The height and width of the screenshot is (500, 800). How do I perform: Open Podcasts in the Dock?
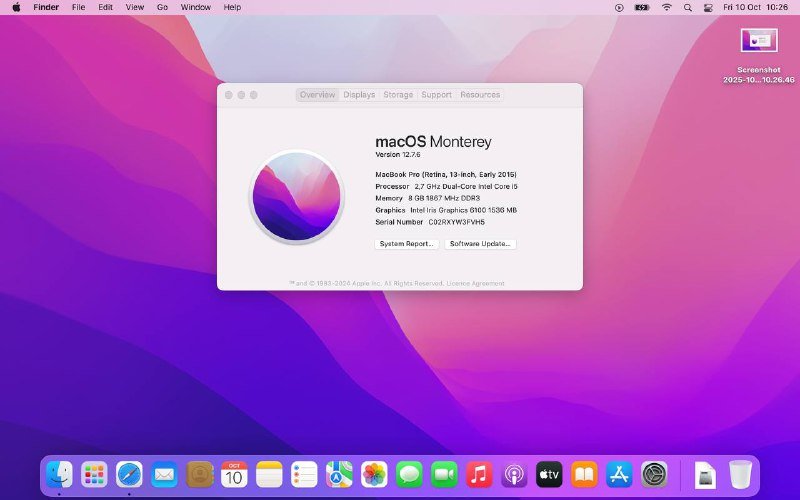[x=514, y=474]
